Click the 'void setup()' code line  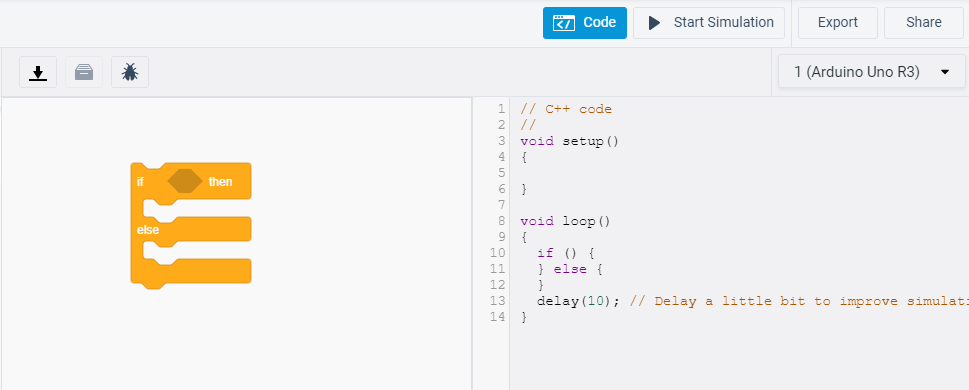(569, 141)
